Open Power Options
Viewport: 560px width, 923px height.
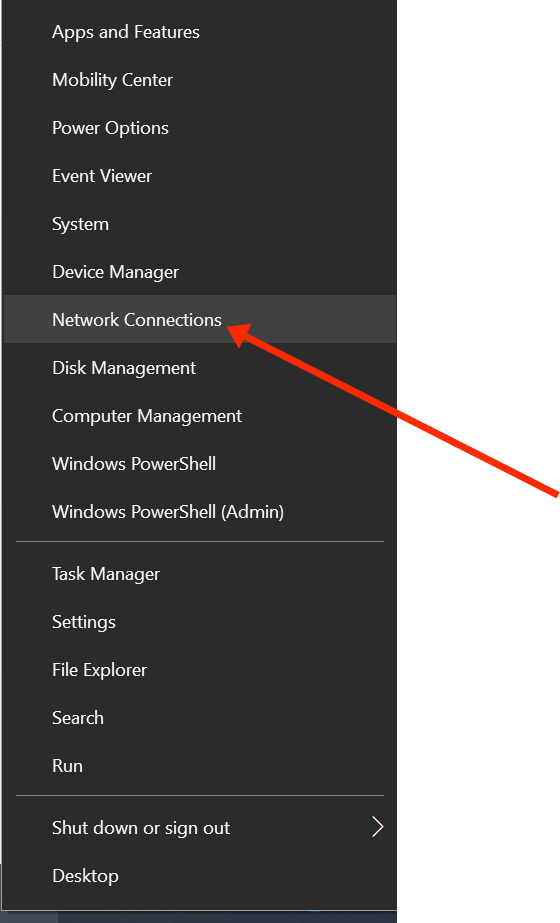tap(200, 128)
